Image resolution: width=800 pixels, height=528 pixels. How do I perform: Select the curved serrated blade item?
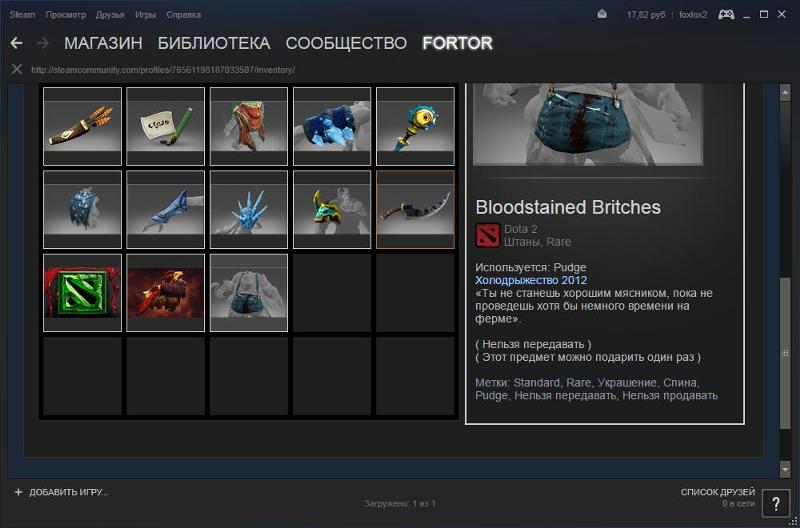coord(415,209)
